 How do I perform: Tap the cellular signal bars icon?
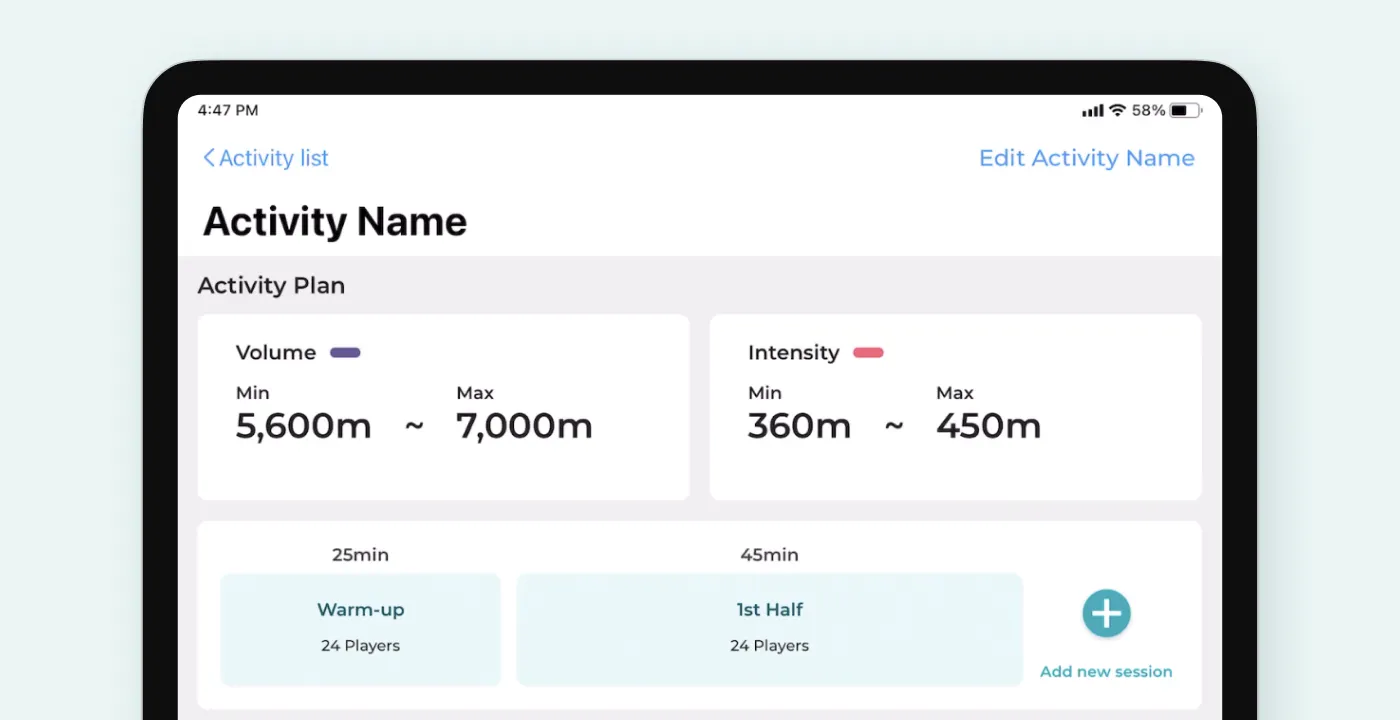coord(1092,111)
